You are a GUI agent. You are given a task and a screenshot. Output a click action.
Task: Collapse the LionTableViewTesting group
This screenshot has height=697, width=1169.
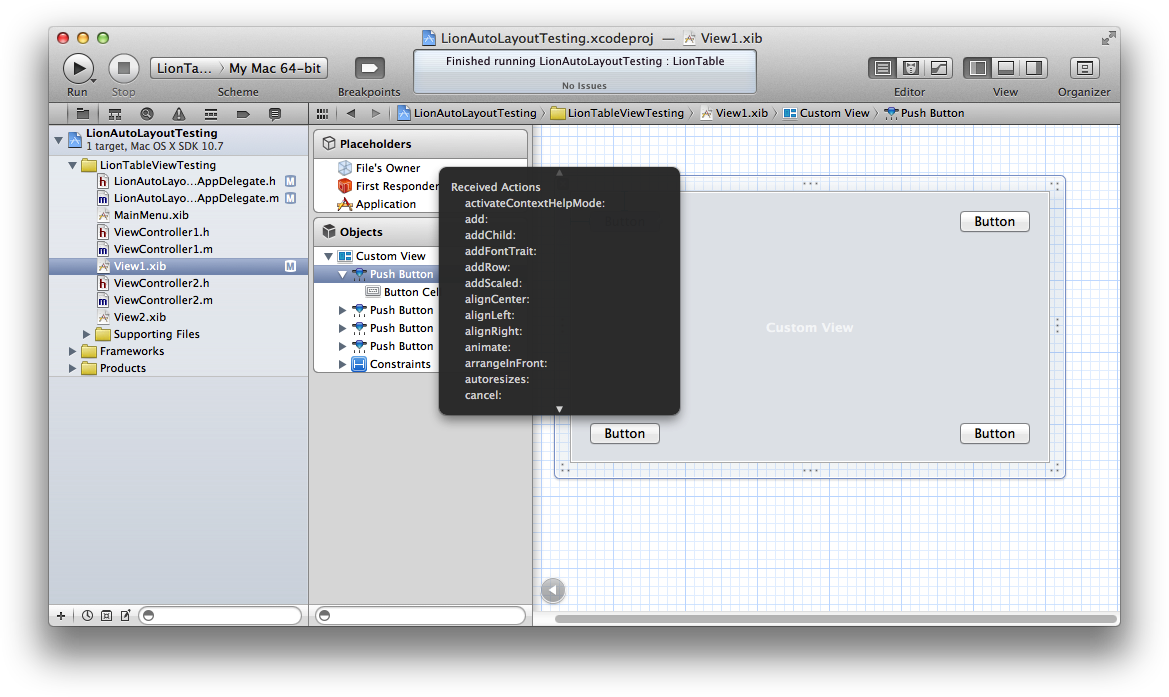(72, 165)
